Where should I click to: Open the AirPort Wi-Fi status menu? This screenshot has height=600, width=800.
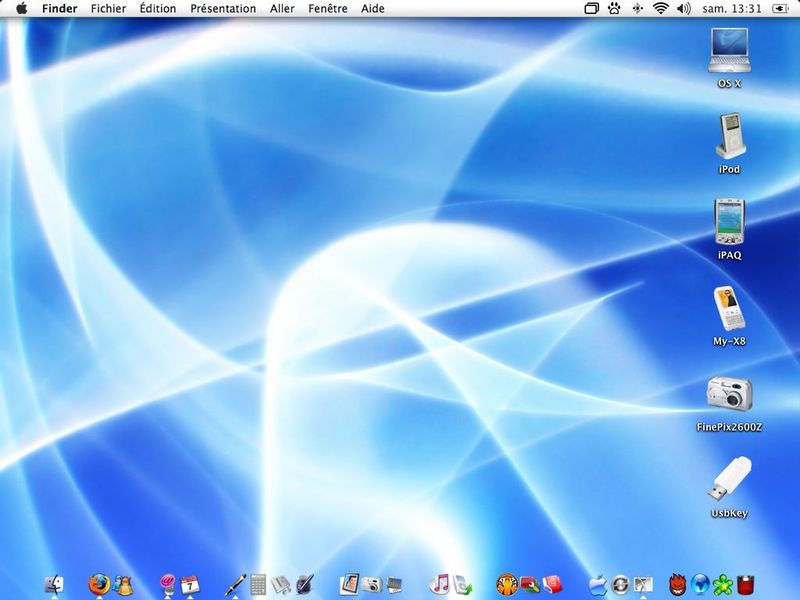[661, 9]
